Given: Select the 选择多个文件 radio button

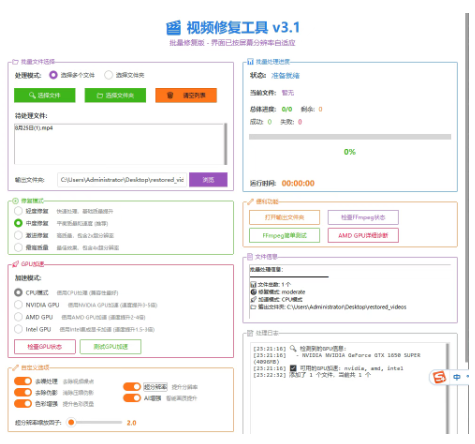Looking at the screenshot, I should [x=53, y=75].
